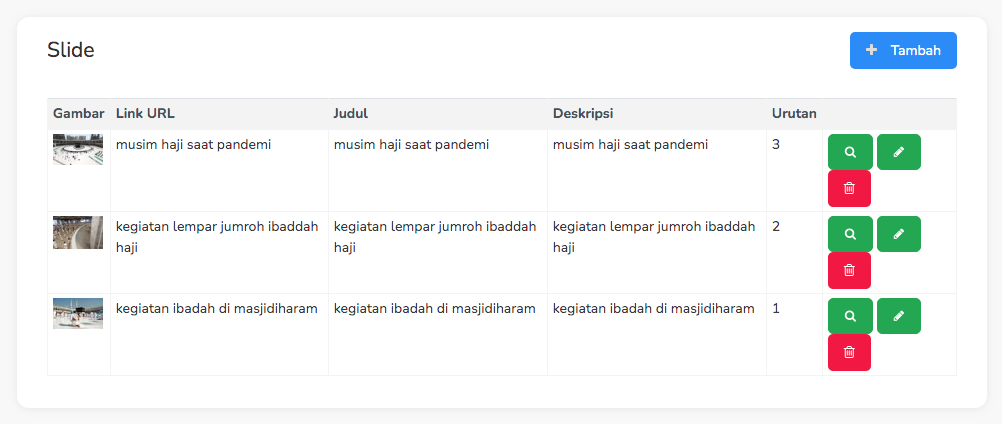Click the Deskripsi column header
Viewport: 1002px width, 424px height.
[582, 113]
